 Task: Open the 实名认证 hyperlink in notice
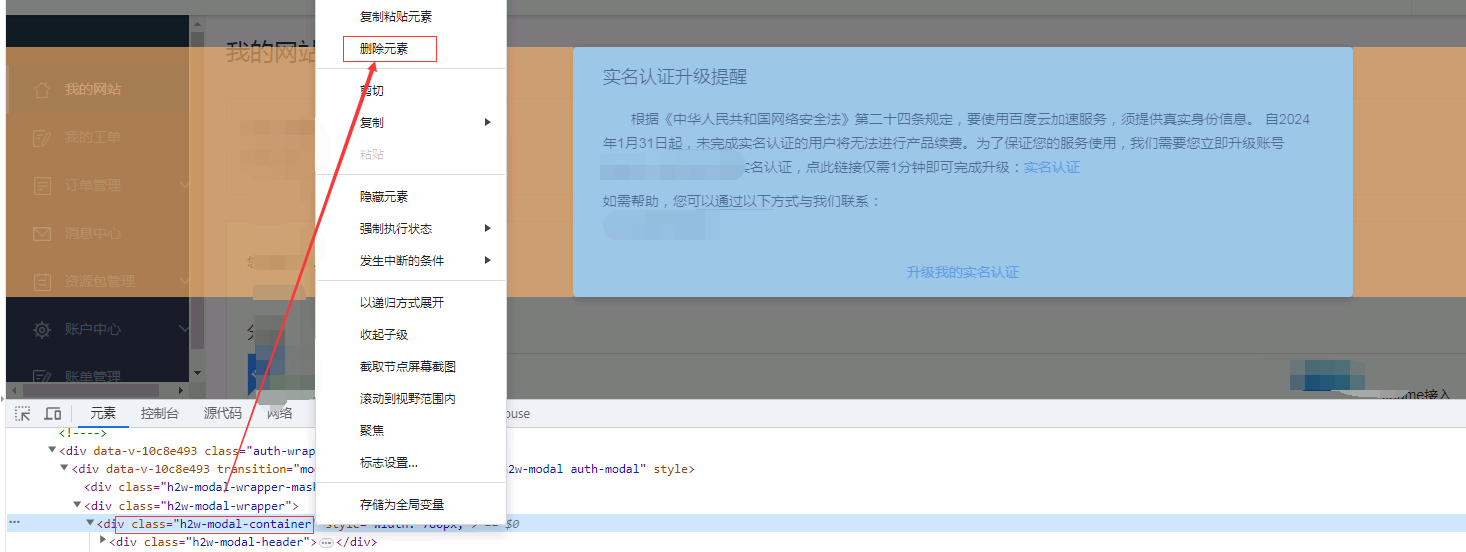coord(1051,168)
